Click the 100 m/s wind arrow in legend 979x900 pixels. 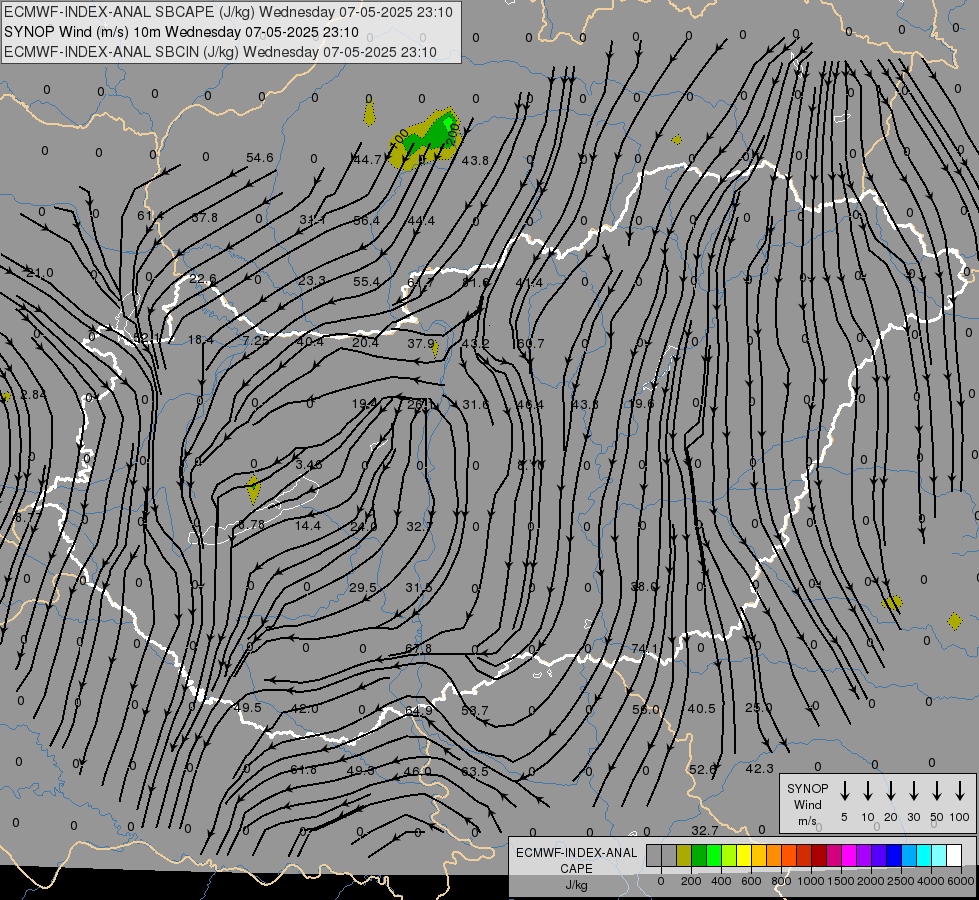click(960, 791)
